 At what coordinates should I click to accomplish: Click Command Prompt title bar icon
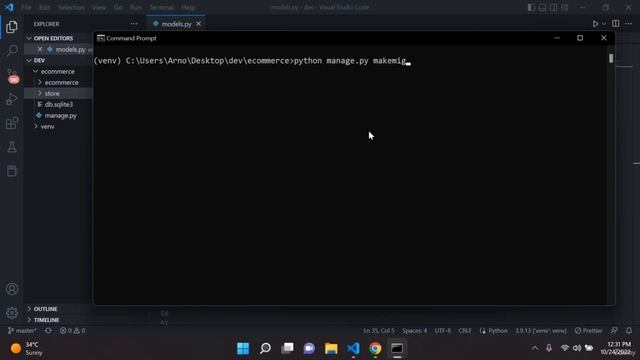point(100,38)
